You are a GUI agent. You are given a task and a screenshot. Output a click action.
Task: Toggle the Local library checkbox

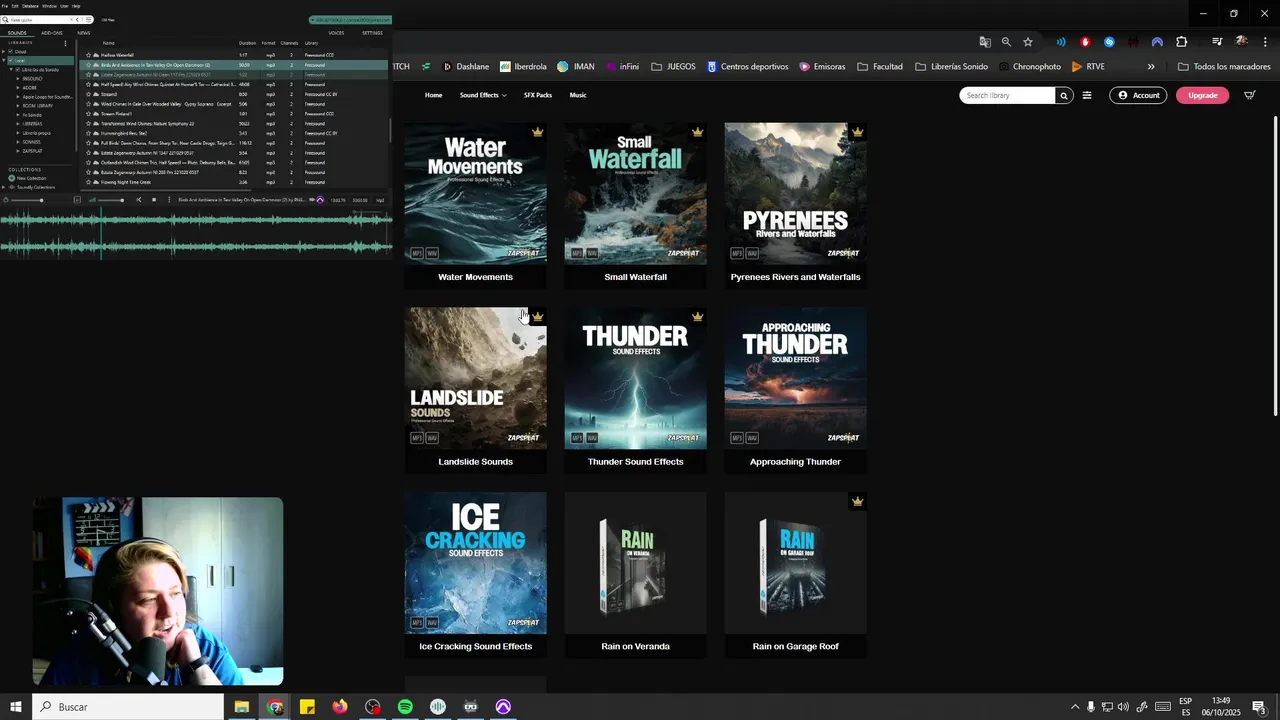(10, 60)
